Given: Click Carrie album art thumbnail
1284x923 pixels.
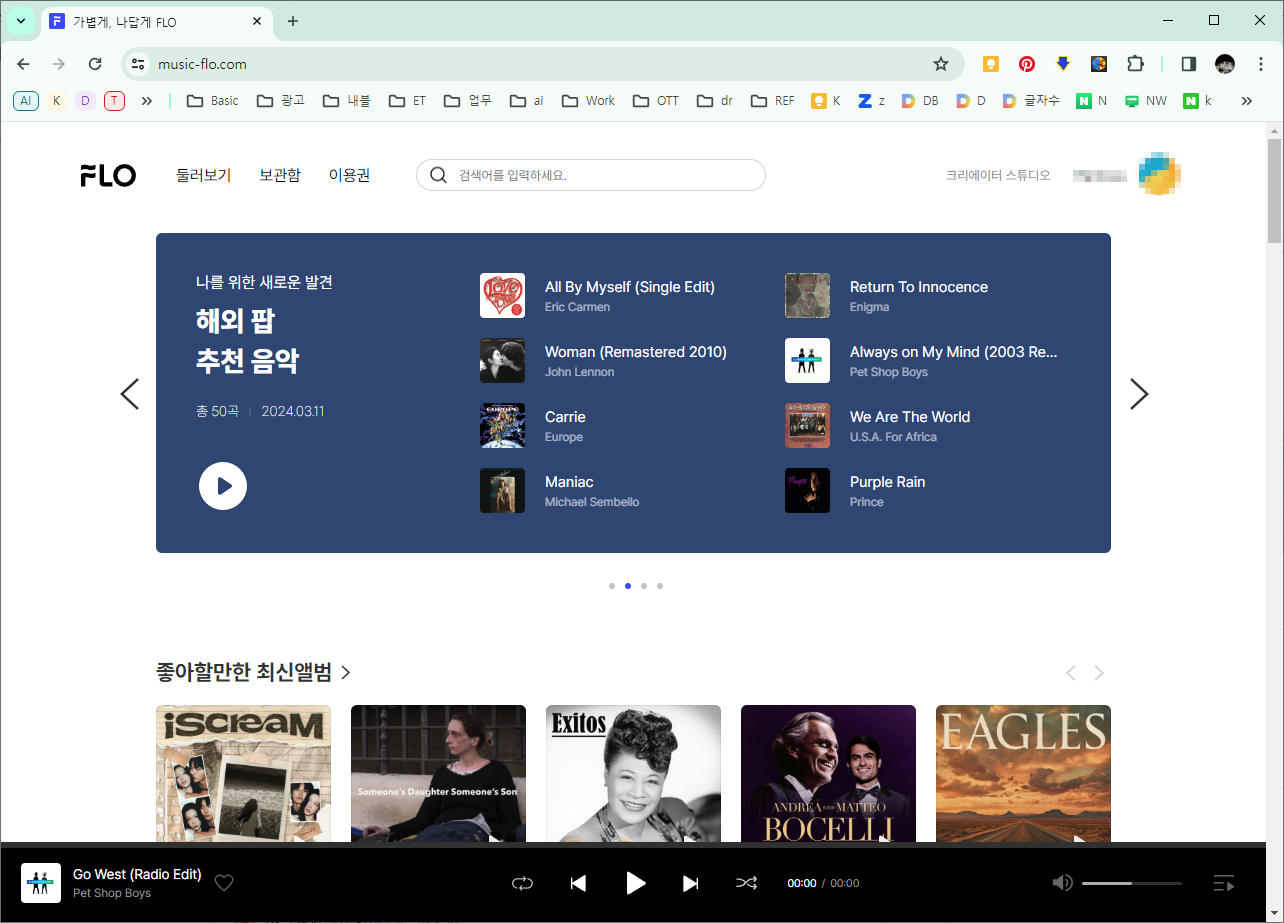Looking at the screenshot, I should pyautogui.click(x=502, y=426).
